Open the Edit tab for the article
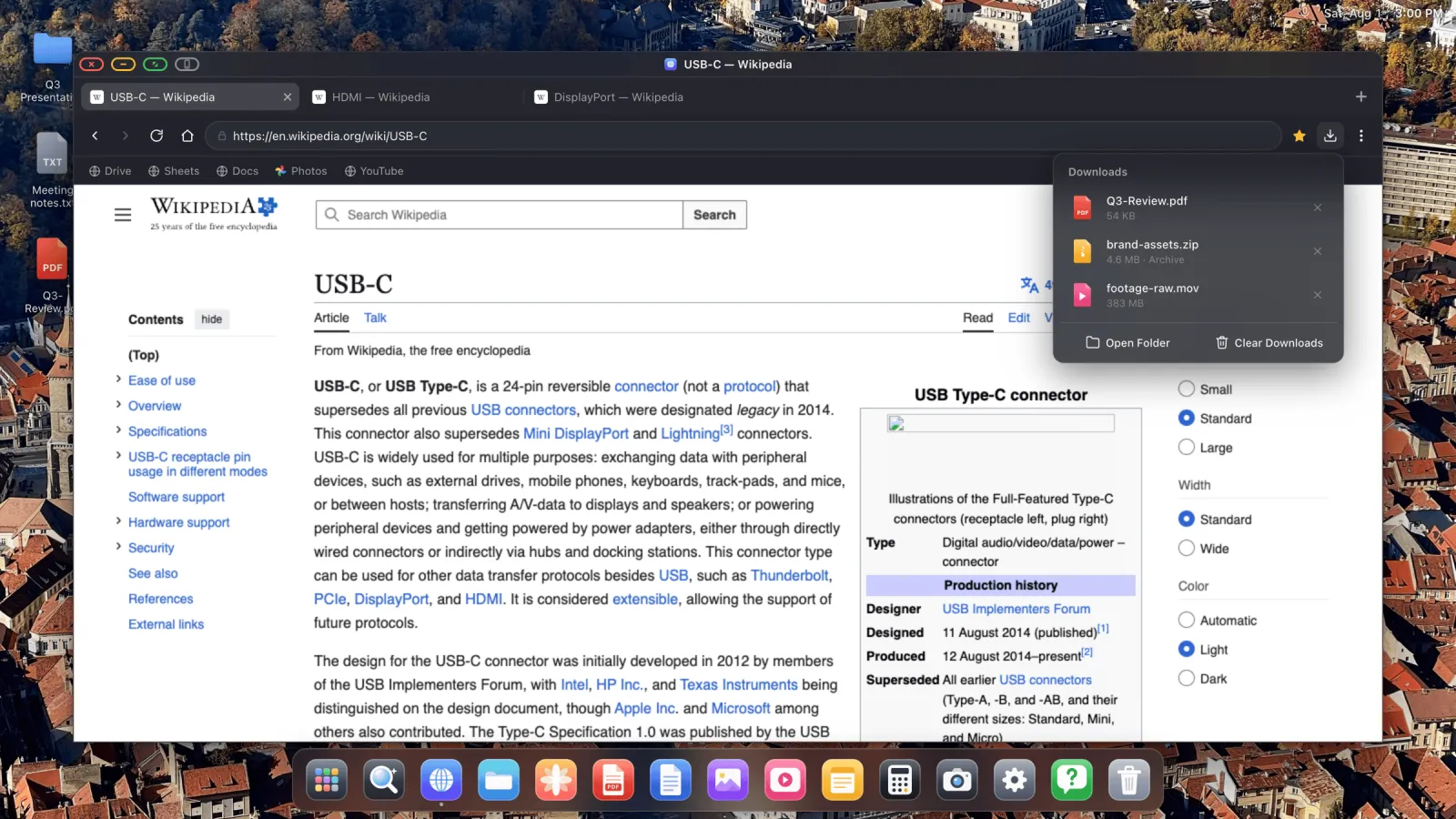The height and width of the screenshot is (819, 1456). pos(1019,318)
